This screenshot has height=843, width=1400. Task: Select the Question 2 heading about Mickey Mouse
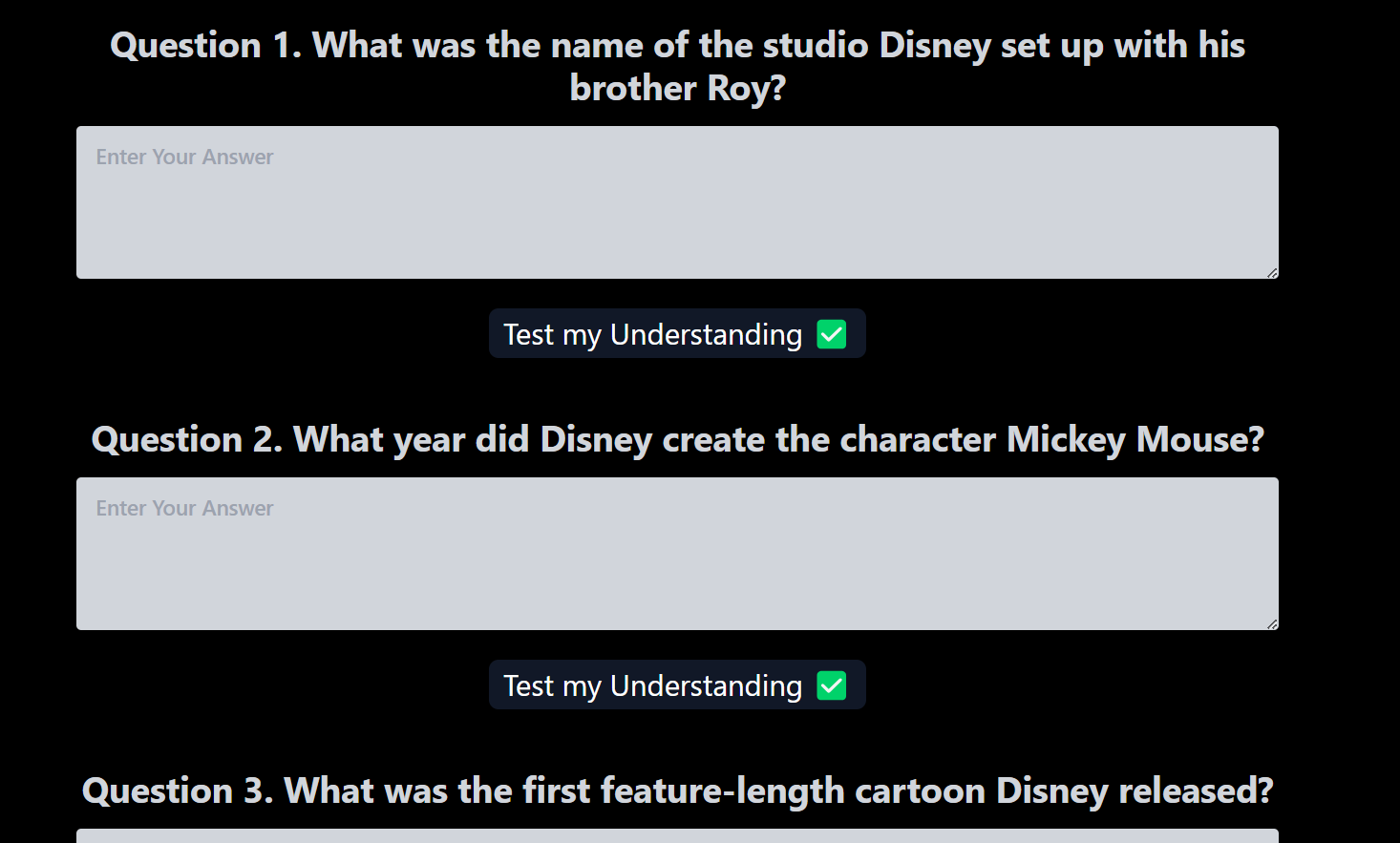pos(677,439)
